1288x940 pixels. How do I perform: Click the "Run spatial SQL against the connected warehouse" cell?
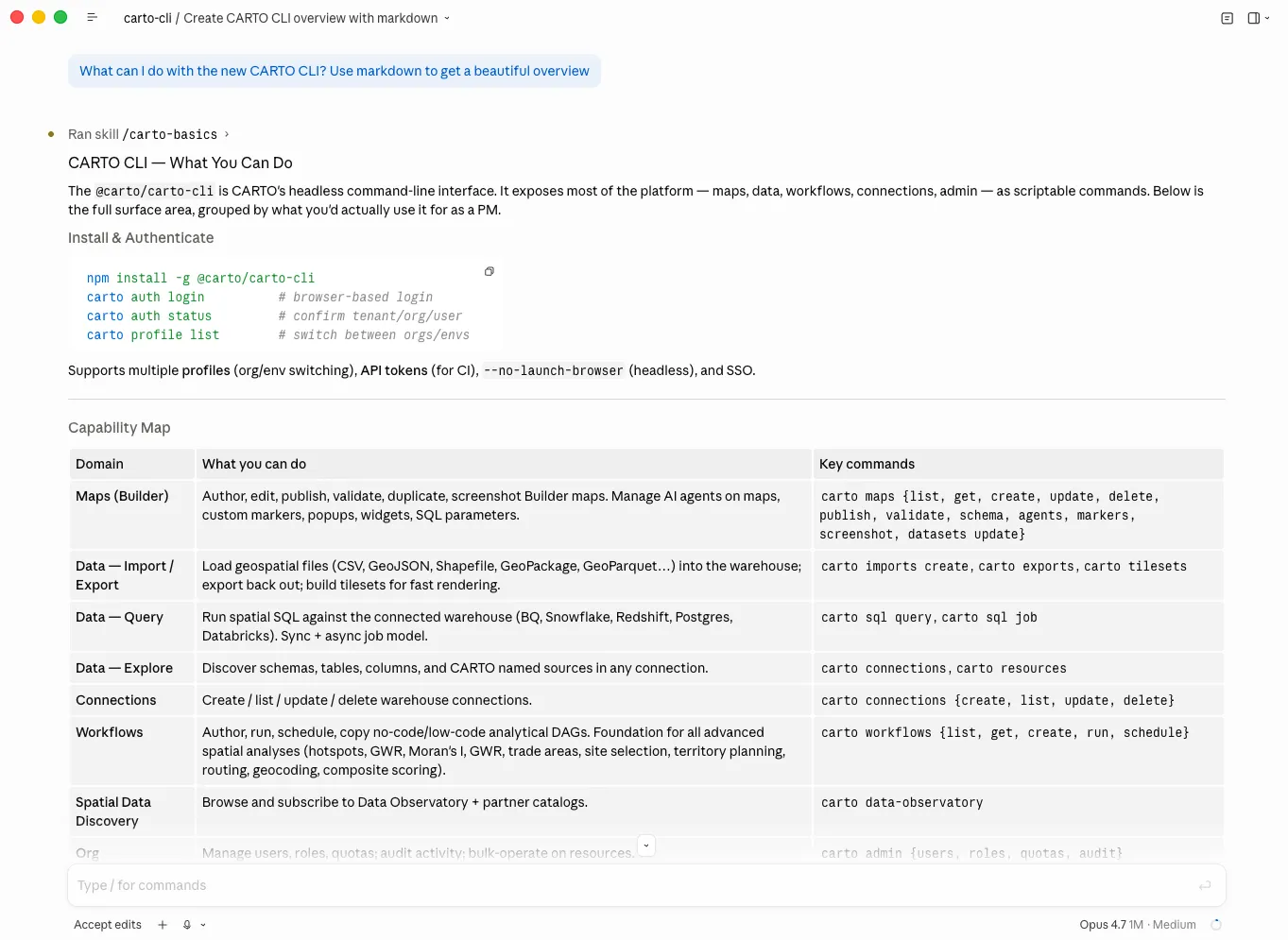pos(504,626)
